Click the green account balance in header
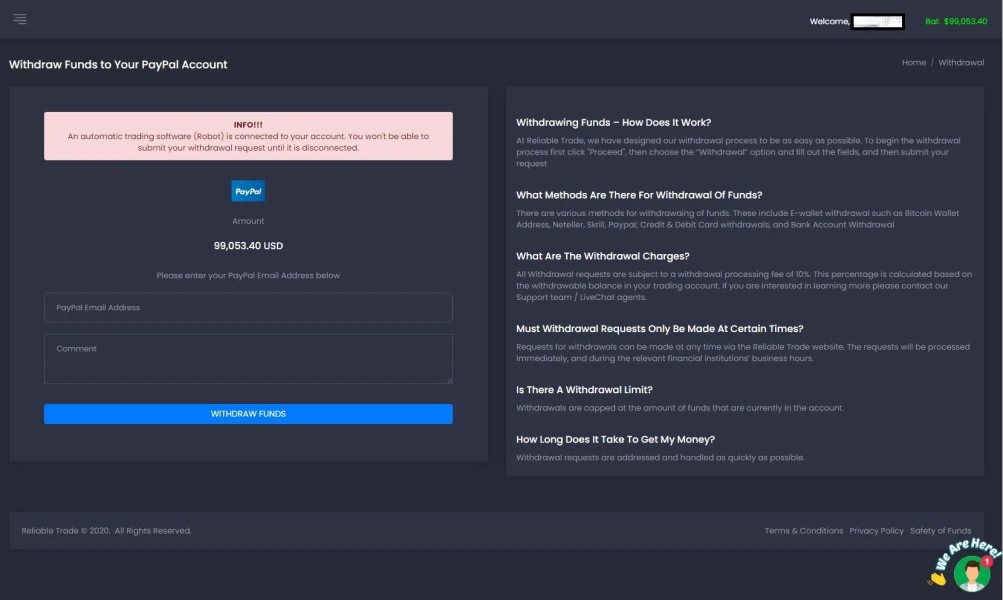Image resolution: width=1003 pixels, height=600 pixels. point(956,21)
